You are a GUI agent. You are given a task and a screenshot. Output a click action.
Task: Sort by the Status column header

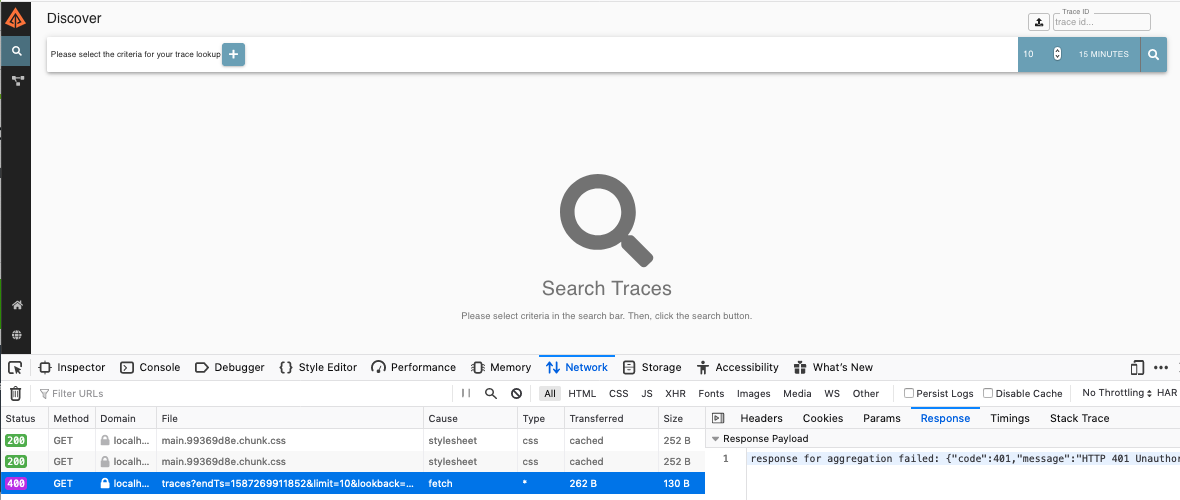tap(24, 418)
